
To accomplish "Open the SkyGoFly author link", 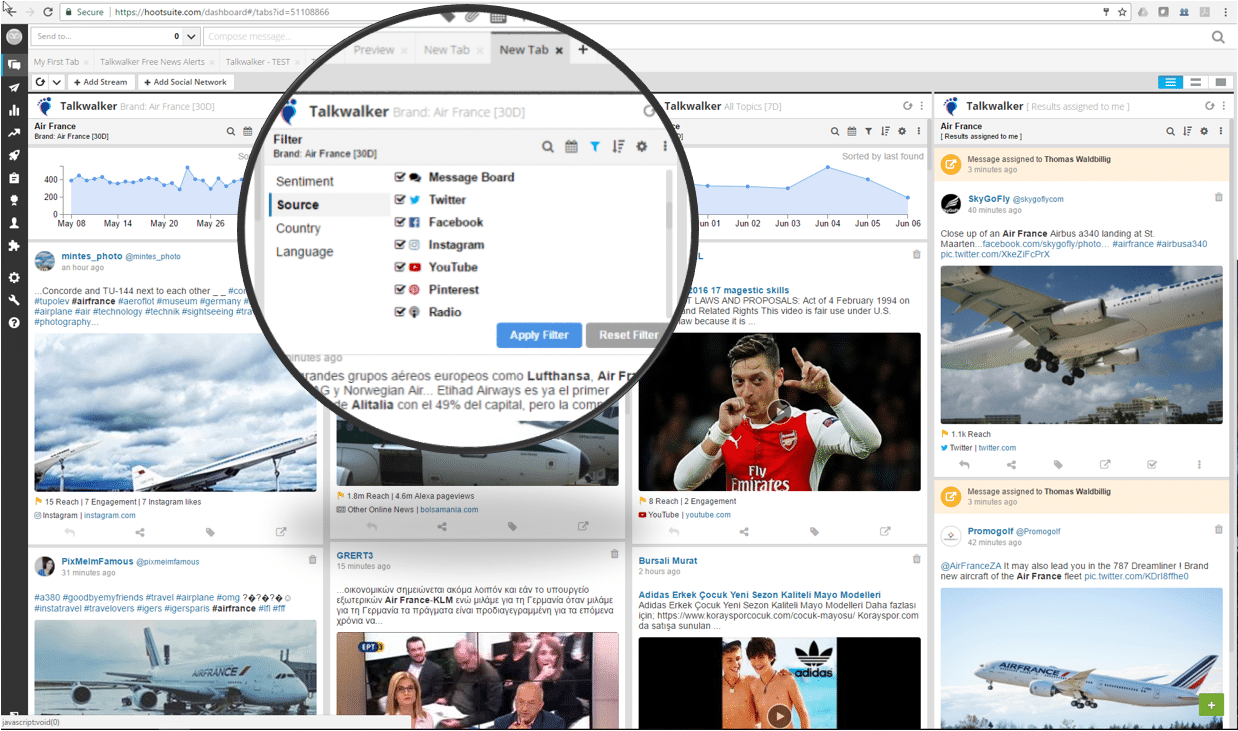I will tap(988, 199).
